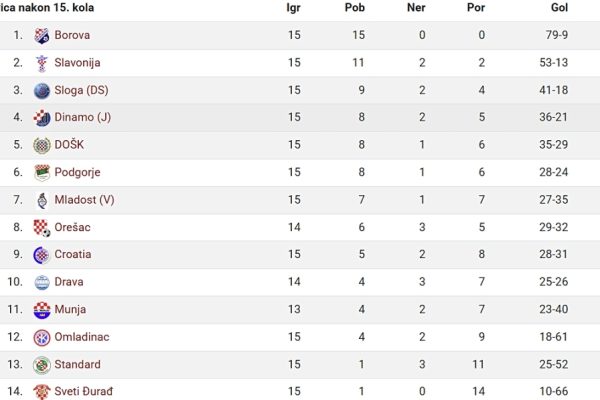The height and width of the screenshot is (400, 600).
Task: Click the Pob column header
Action: (x=355, y=8)
